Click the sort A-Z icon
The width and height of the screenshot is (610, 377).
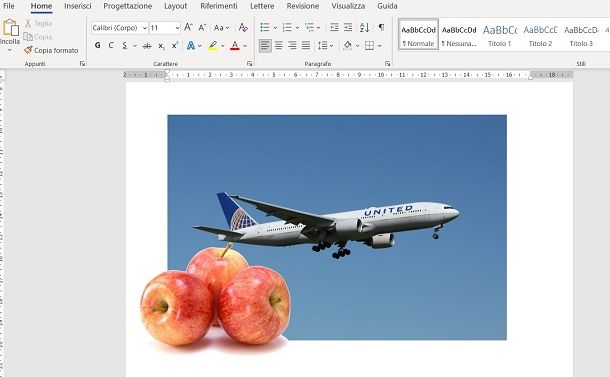(x=365, y=27)
